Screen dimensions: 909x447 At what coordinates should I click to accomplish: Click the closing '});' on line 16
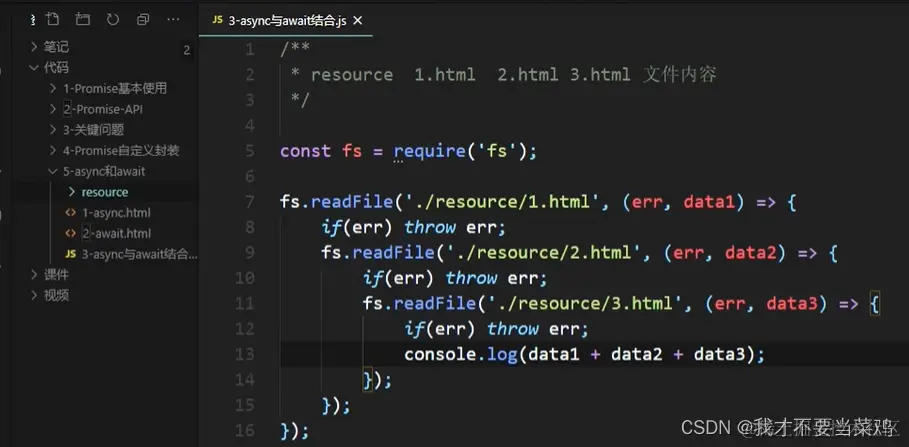(x=295, y=430)
